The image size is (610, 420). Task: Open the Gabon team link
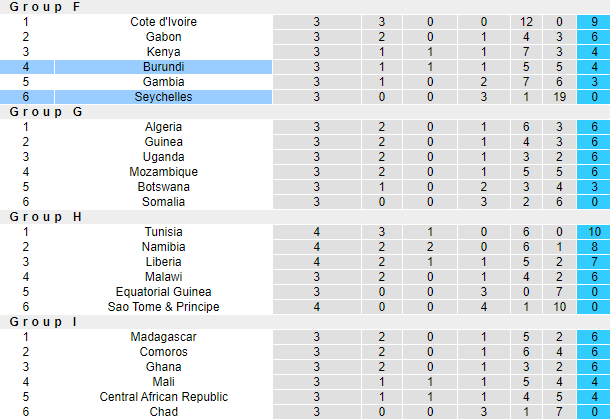tap(163, 37)
